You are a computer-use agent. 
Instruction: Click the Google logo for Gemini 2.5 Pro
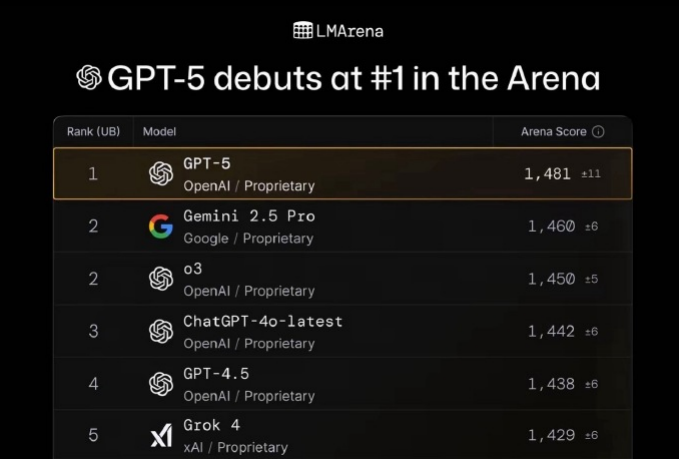tap(161, 226)
